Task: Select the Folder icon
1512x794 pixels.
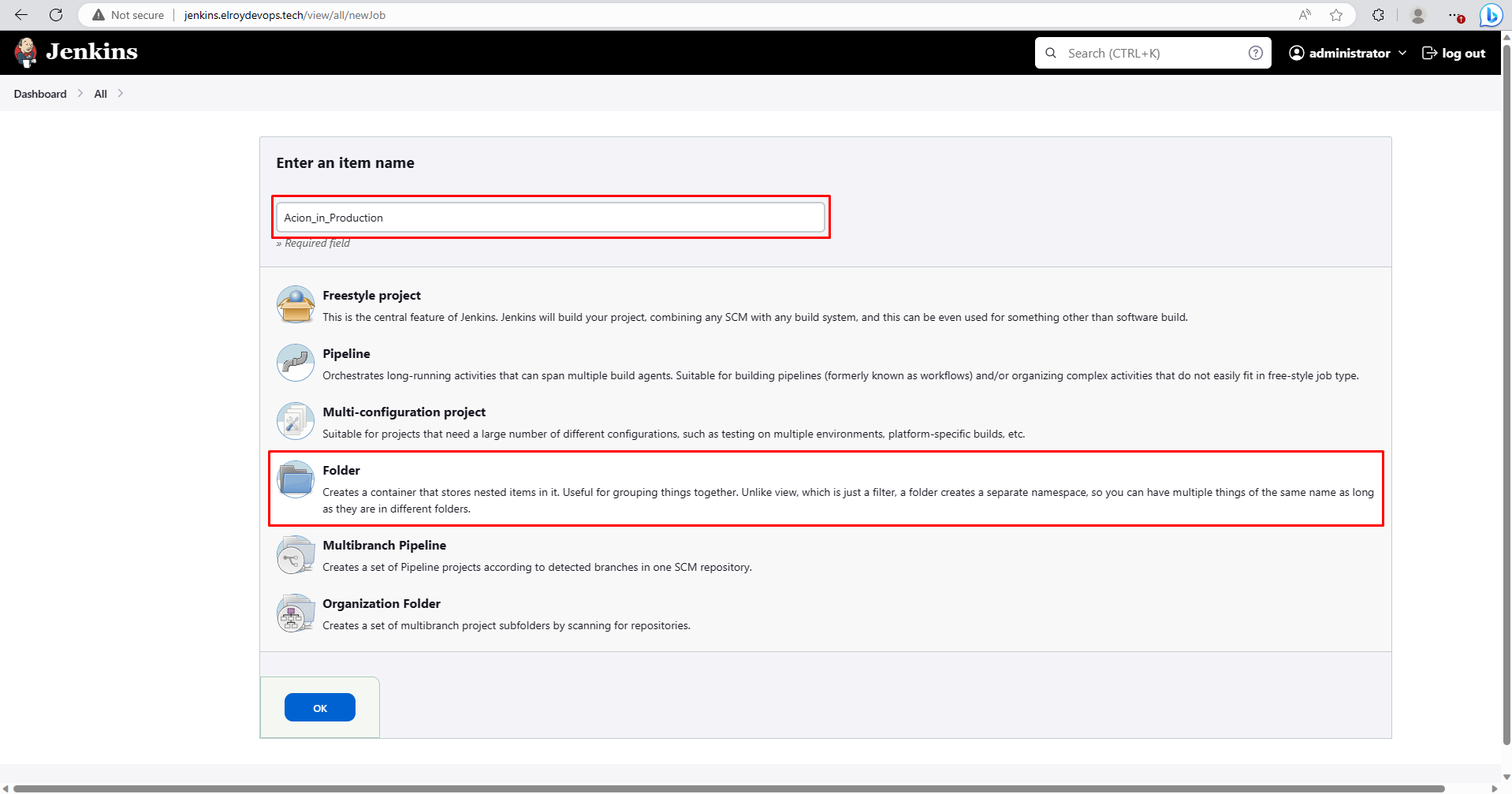Action: click(x=296, y=479)
